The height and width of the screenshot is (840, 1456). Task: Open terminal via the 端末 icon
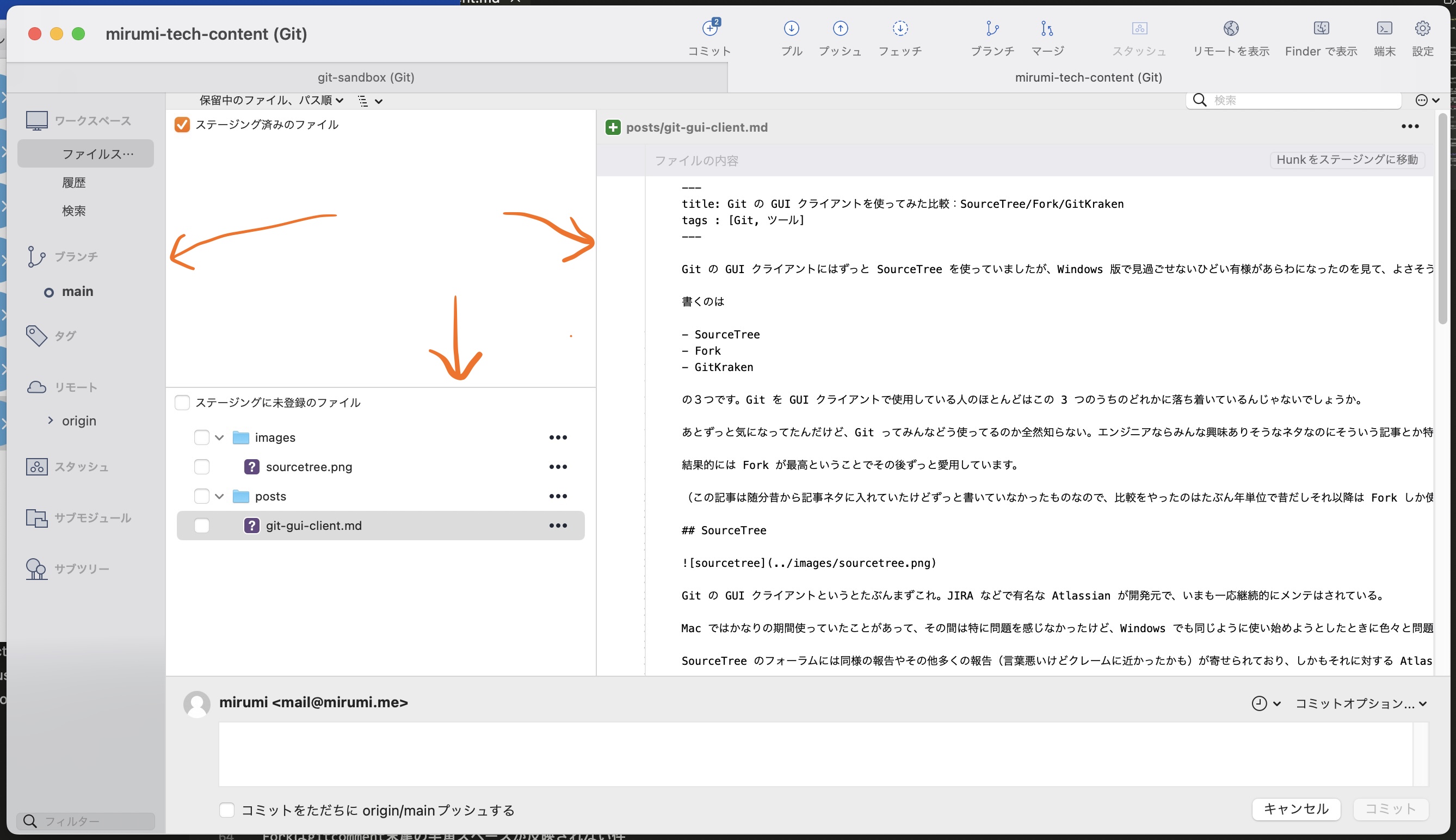1385,29
